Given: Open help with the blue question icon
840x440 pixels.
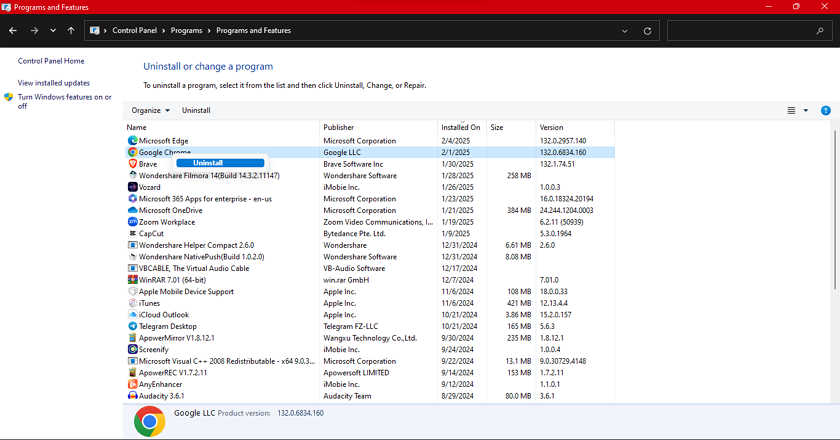Looking at the screenshot, I should 826,110.
